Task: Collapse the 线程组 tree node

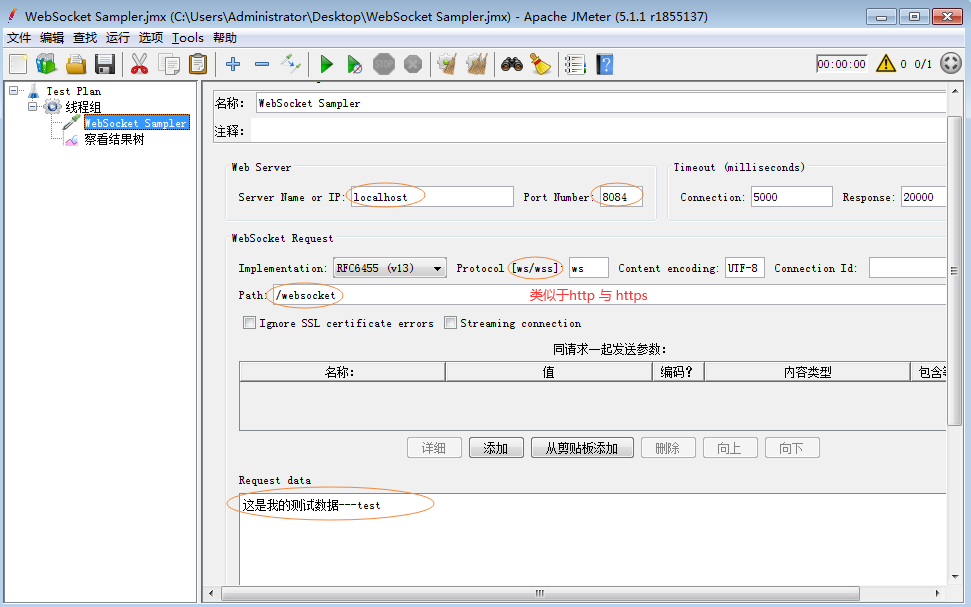Action: point(32,107)
